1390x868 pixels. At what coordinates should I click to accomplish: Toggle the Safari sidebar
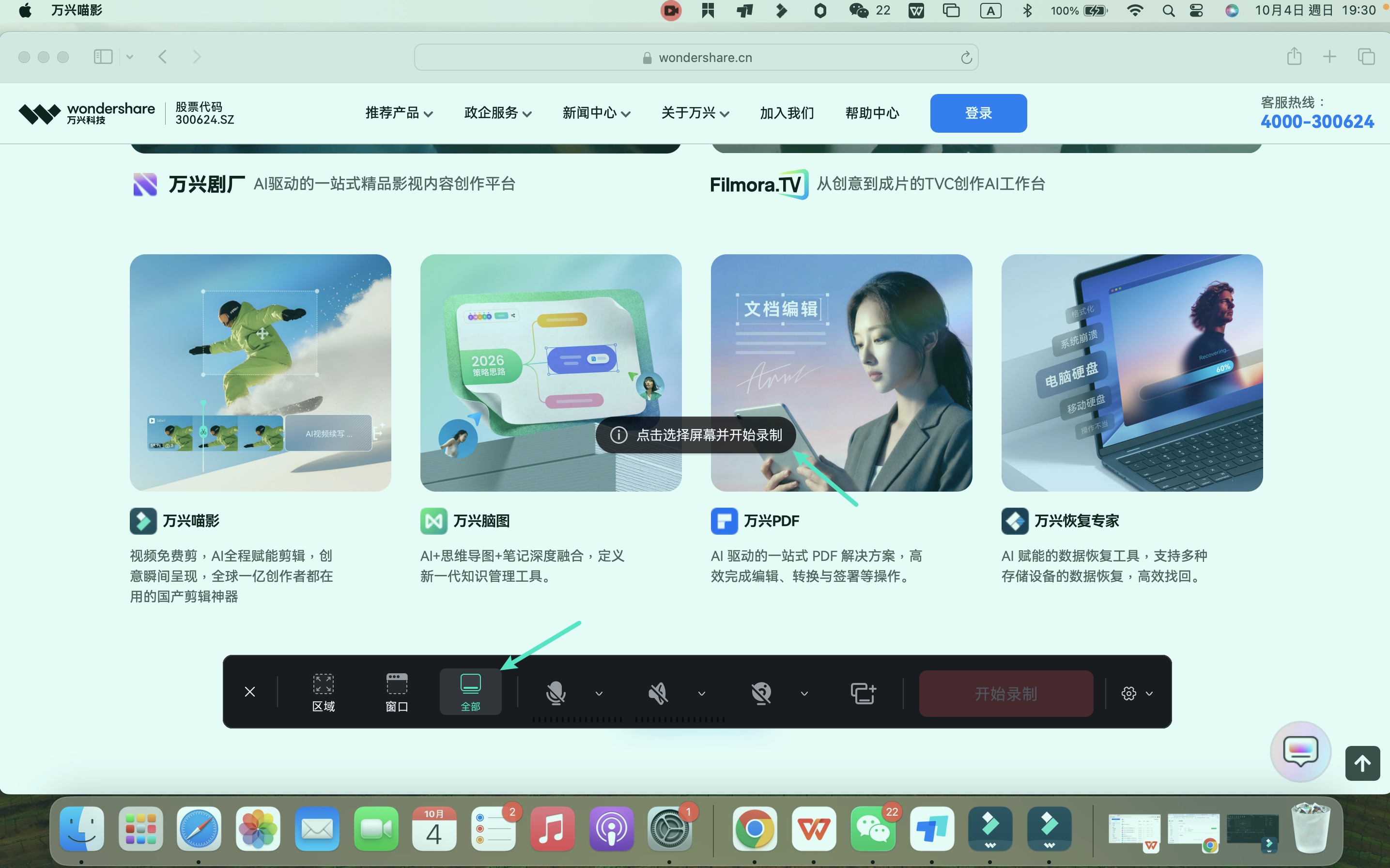[103, 56]
